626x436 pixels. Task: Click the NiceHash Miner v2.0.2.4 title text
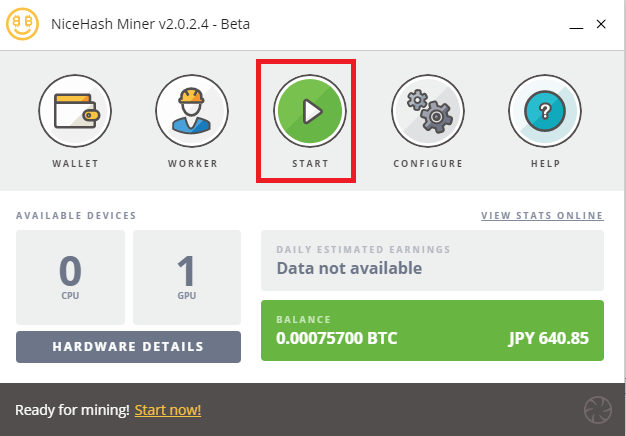click(151, 24)
